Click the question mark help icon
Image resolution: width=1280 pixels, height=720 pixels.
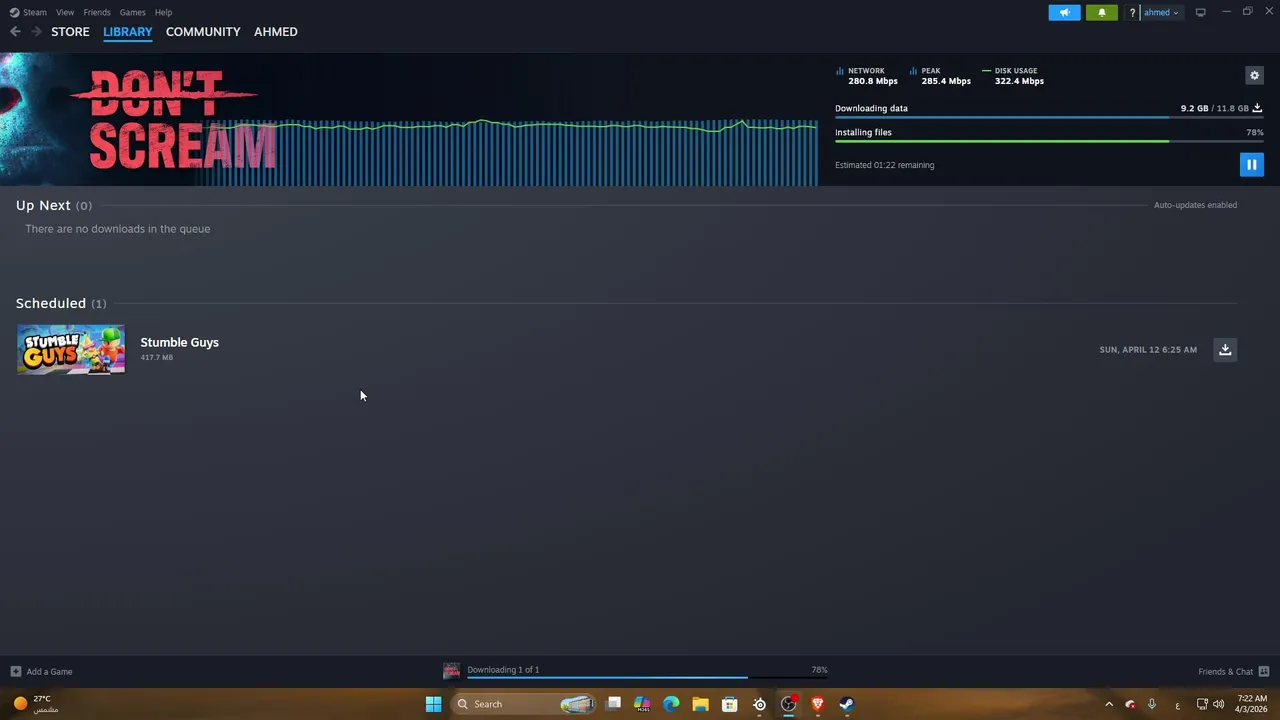(1133, 13)
